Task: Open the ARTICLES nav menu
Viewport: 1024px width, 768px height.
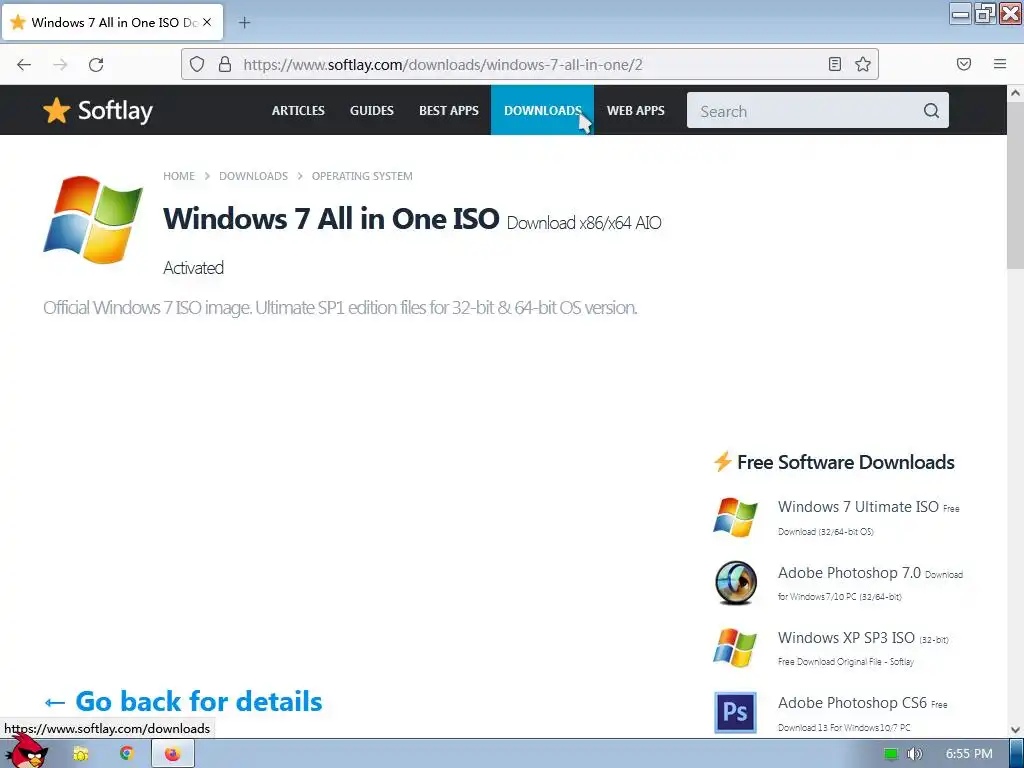Action: (298, 110)
